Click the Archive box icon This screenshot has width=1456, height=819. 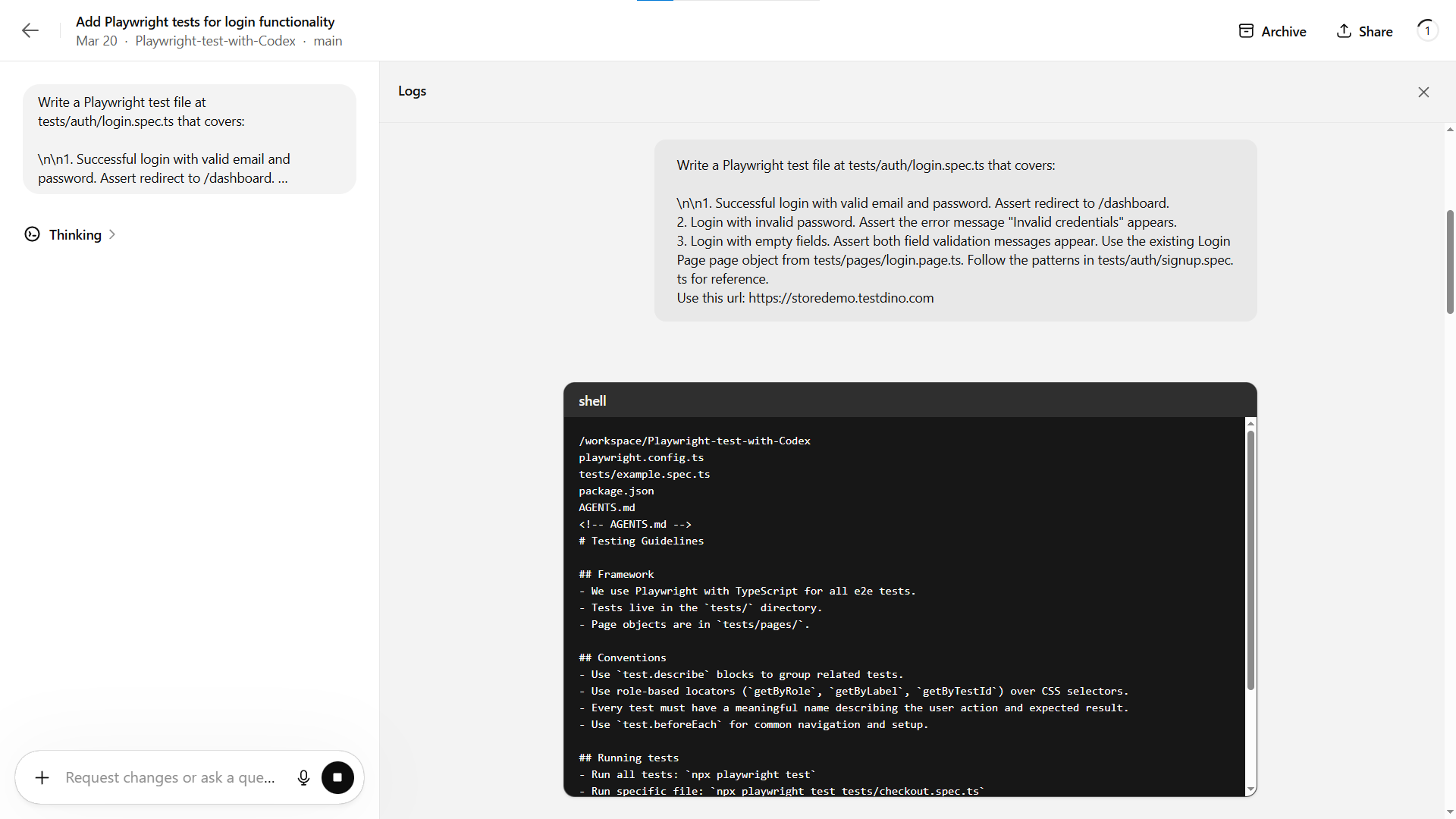coord(1246,31)
